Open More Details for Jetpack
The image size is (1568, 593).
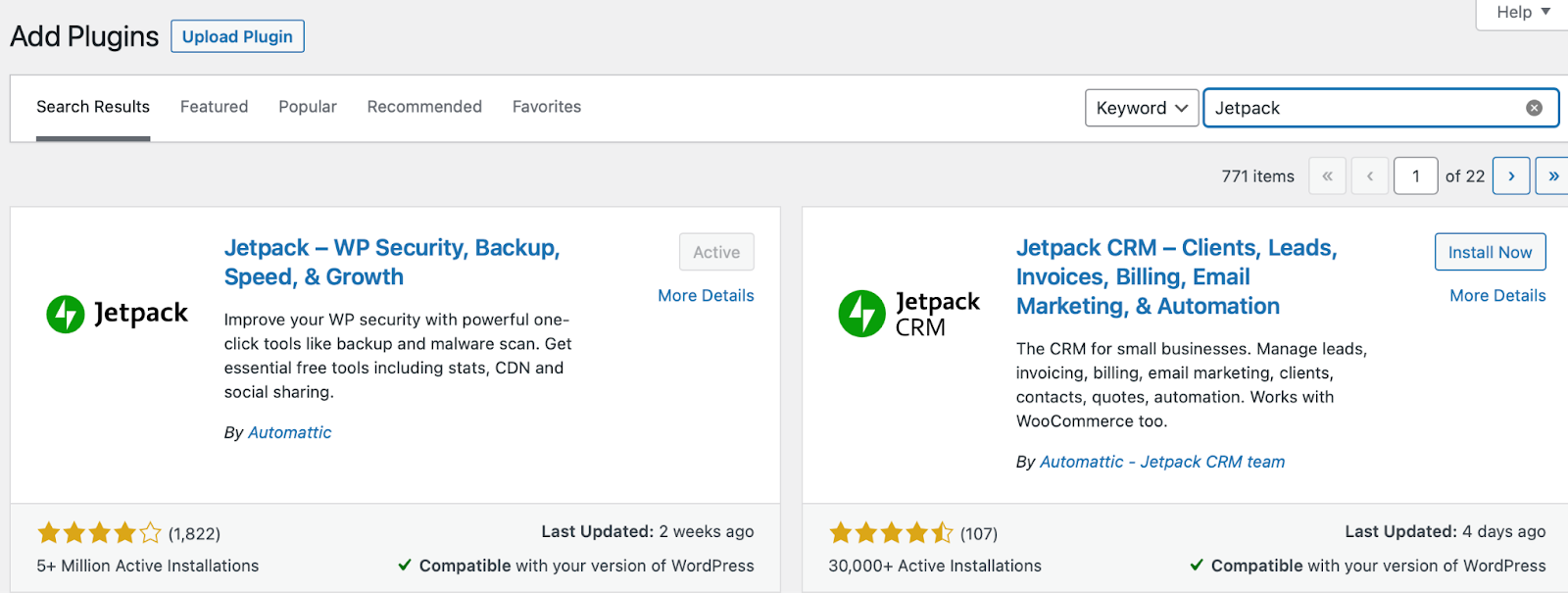pos(706,296)
